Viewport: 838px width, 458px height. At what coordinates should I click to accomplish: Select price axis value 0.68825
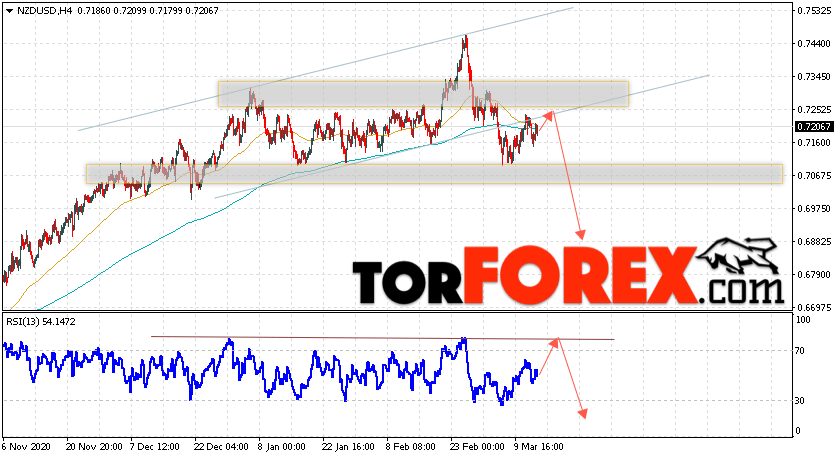tap(814, 242)
